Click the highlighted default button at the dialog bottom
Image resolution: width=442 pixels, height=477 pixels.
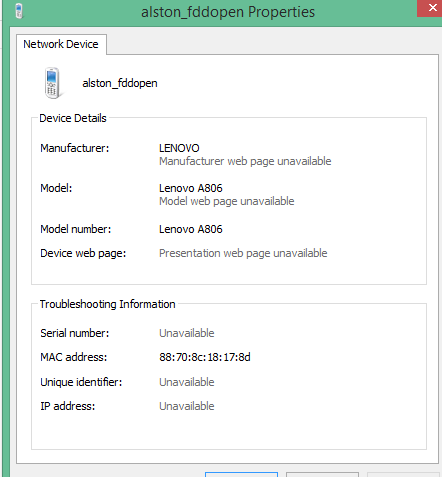(x=241, y=474)
